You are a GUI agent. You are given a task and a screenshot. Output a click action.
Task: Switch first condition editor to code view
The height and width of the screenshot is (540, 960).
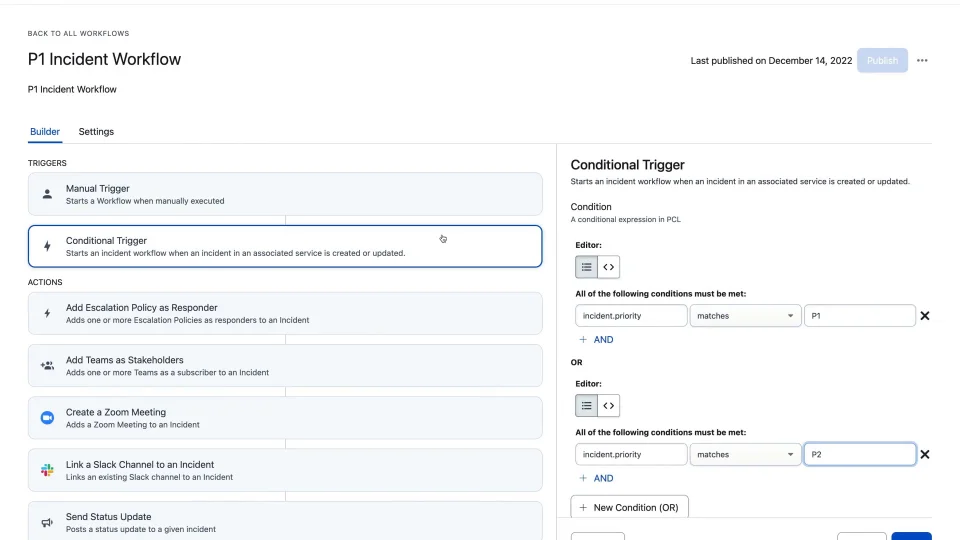click(x=609, y=267)
